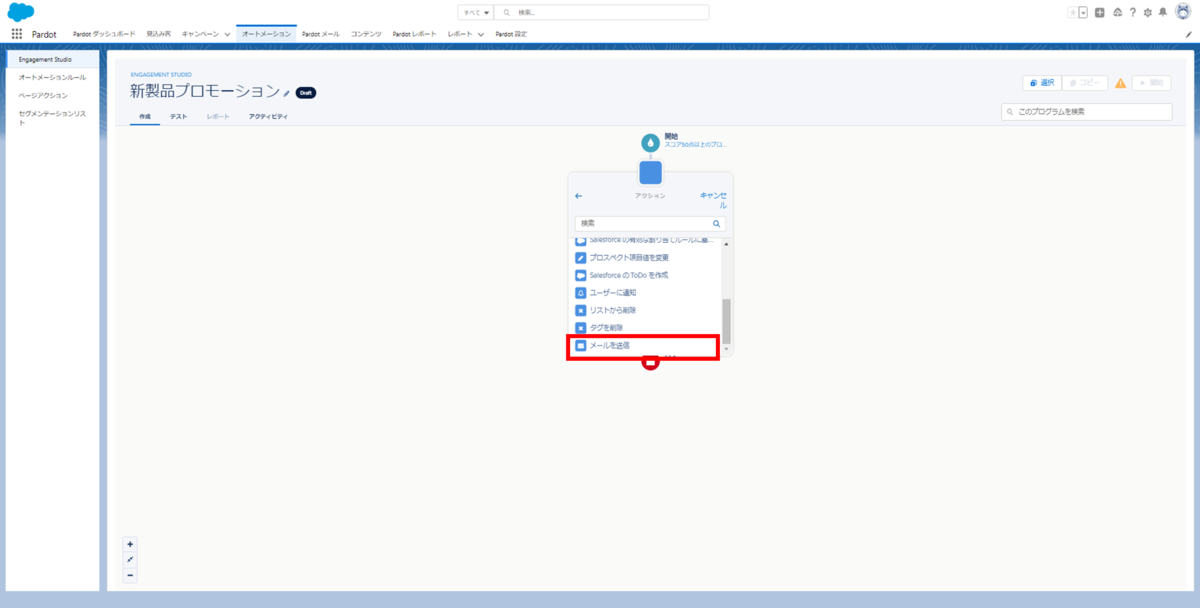Click the 選択 button
1200x608 pixels.
pyautogui.click(x=1040, y=83)
